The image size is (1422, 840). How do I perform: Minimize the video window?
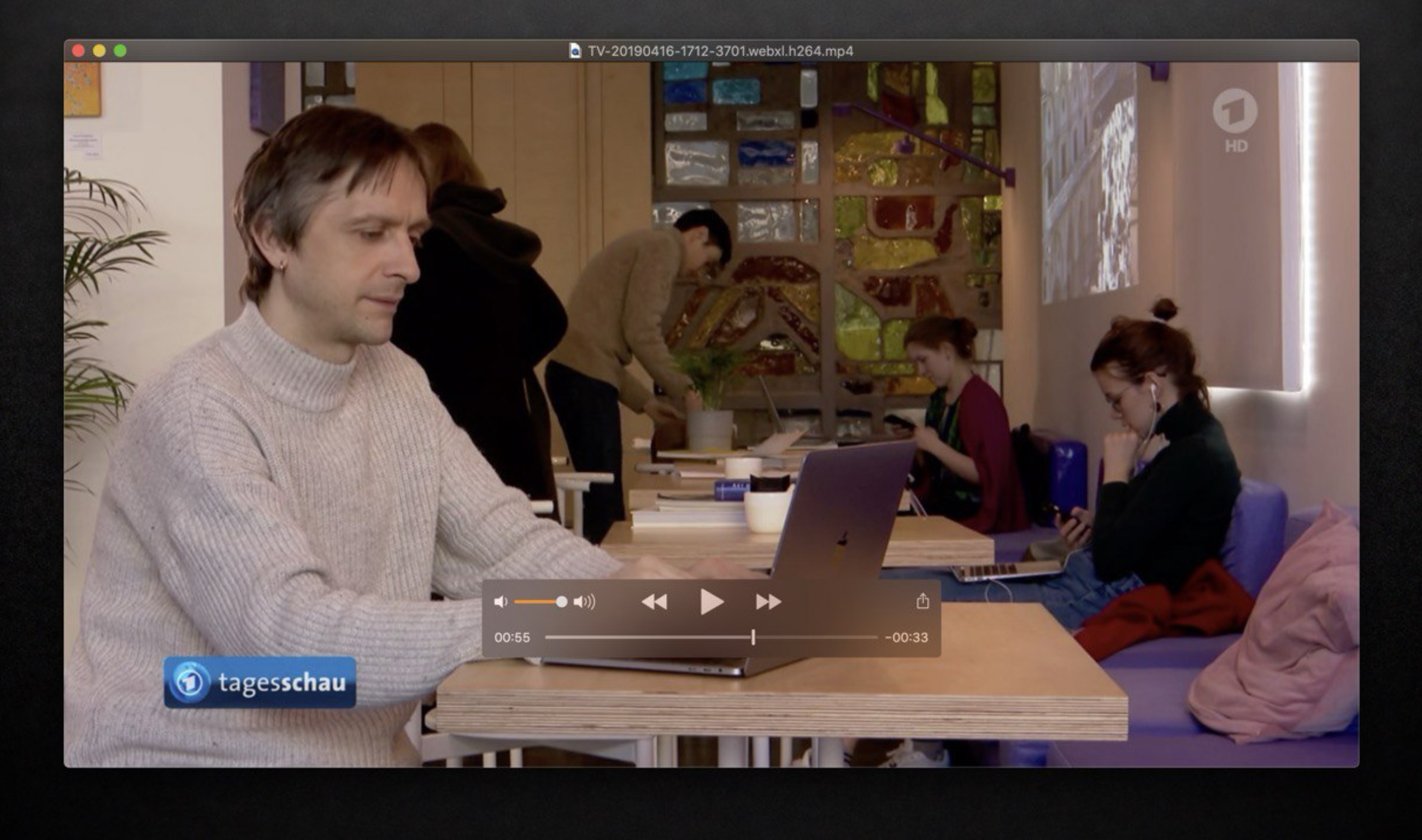coord(99,51)
